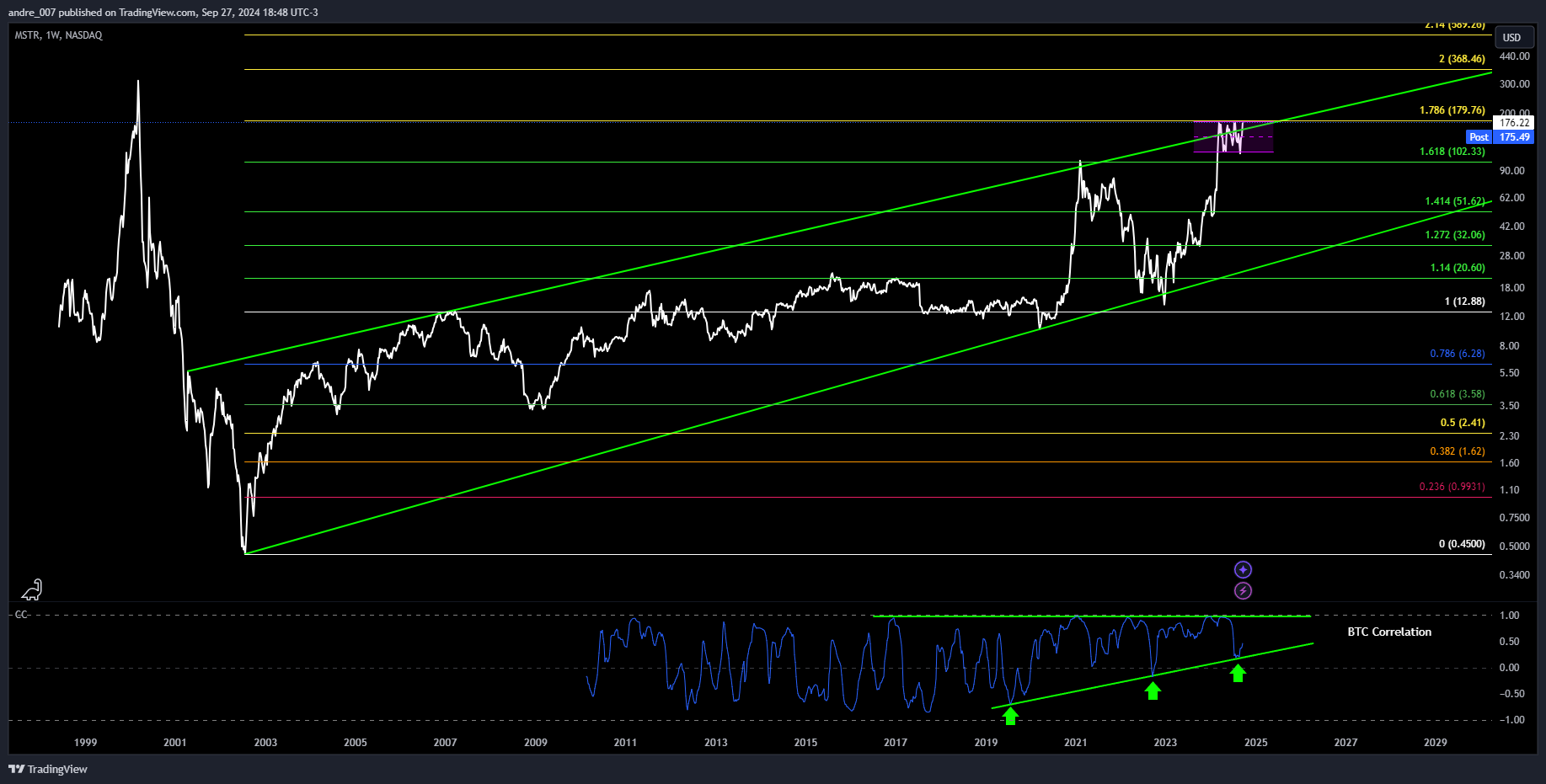This screenshot has height=784, width=1546.
Task: Click the 1999 year on time axis
Action: 85,743
